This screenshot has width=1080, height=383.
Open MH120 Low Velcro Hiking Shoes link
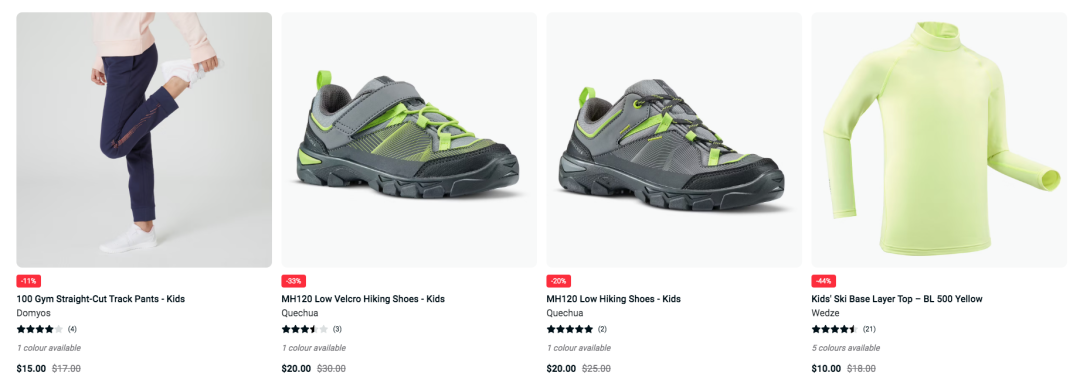pyautogui.click(x=363, y=299)
